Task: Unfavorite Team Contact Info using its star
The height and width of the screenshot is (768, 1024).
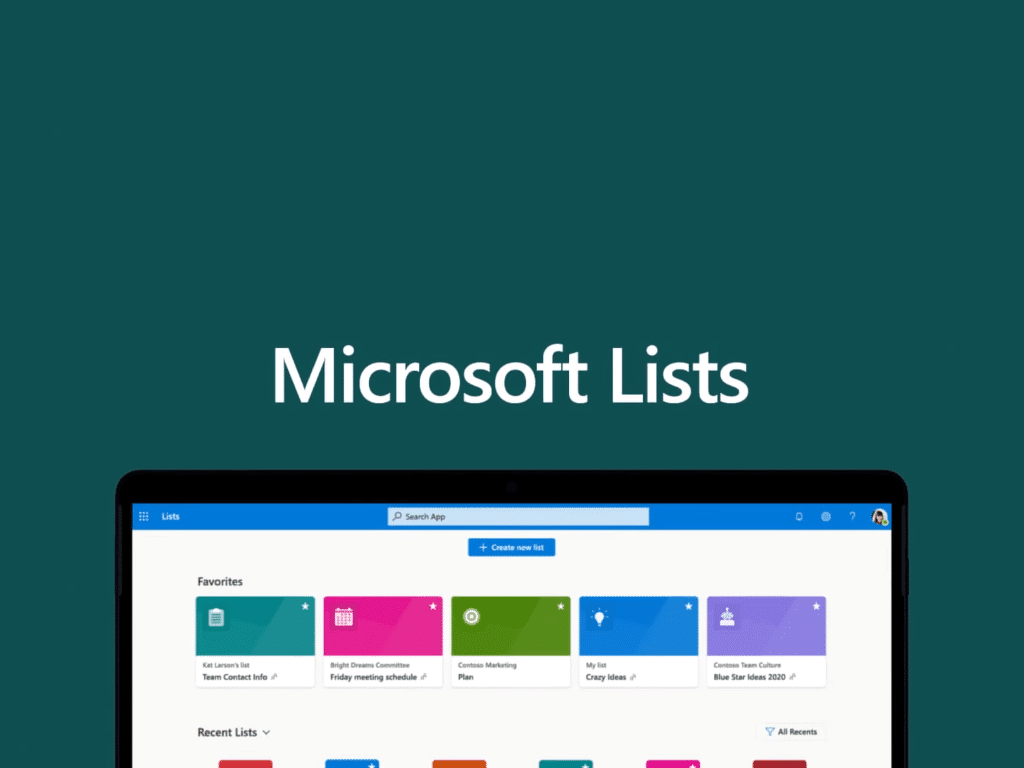Action: coord(305,606)
